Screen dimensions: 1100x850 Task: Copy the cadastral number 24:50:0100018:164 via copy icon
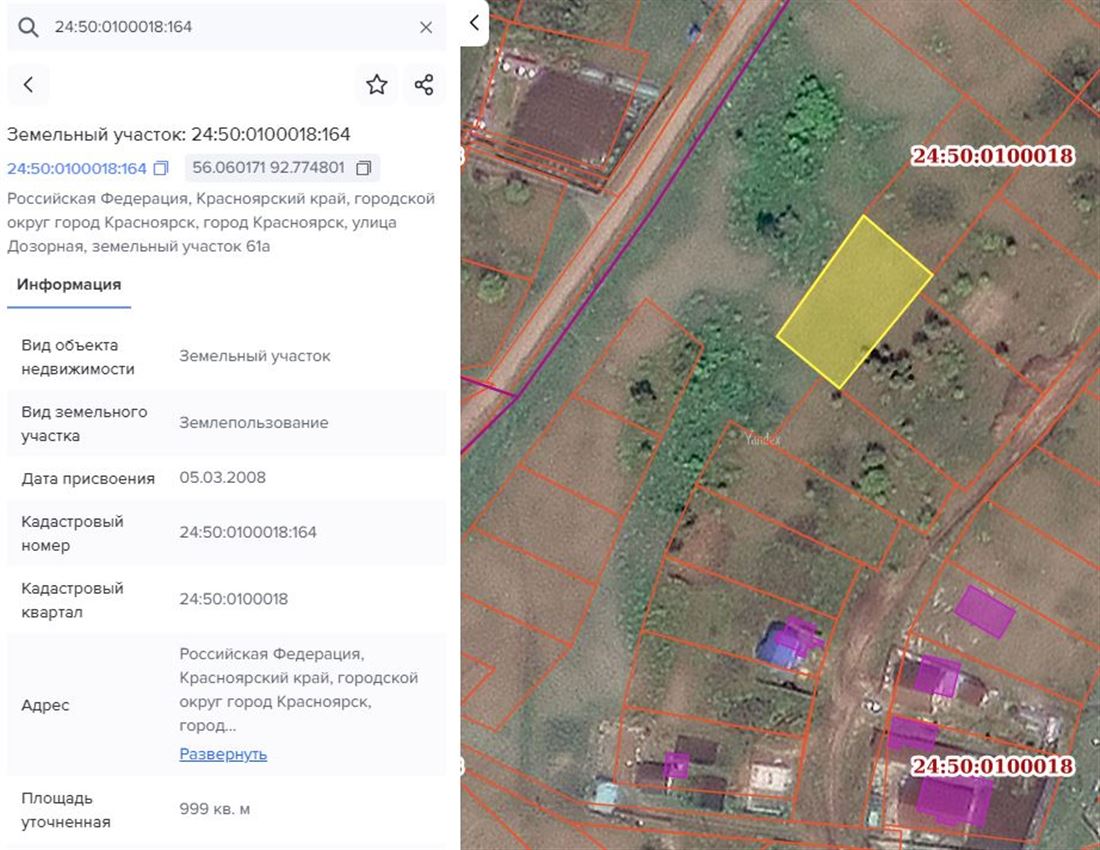[x=161, y=168]
